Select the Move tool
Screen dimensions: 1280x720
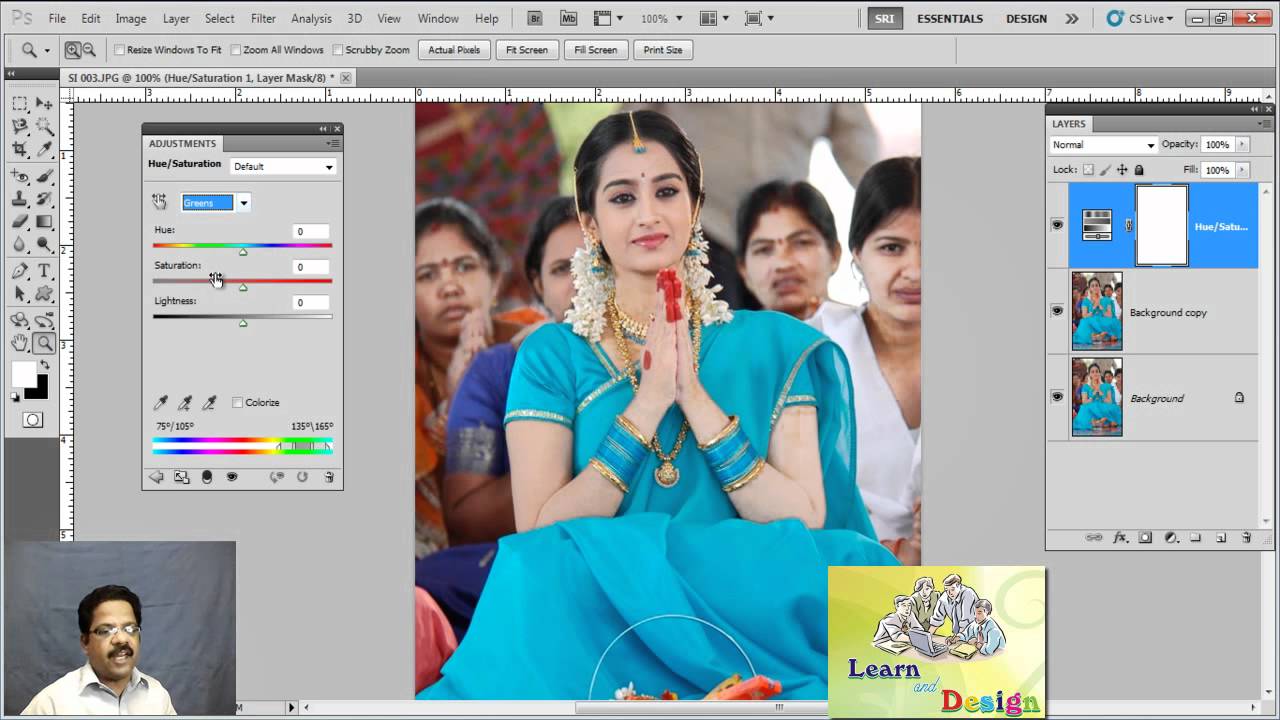coord(45,103)
